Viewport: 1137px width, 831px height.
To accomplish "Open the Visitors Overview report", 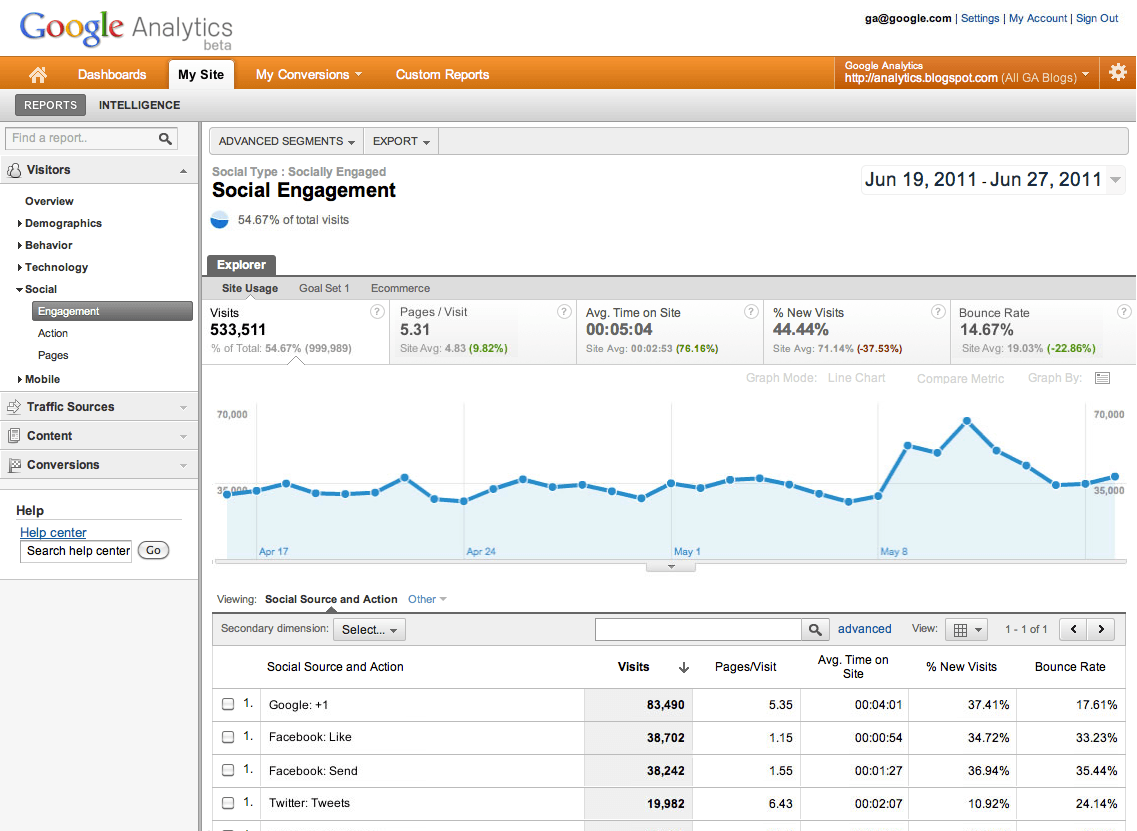I will click(49, 201).
